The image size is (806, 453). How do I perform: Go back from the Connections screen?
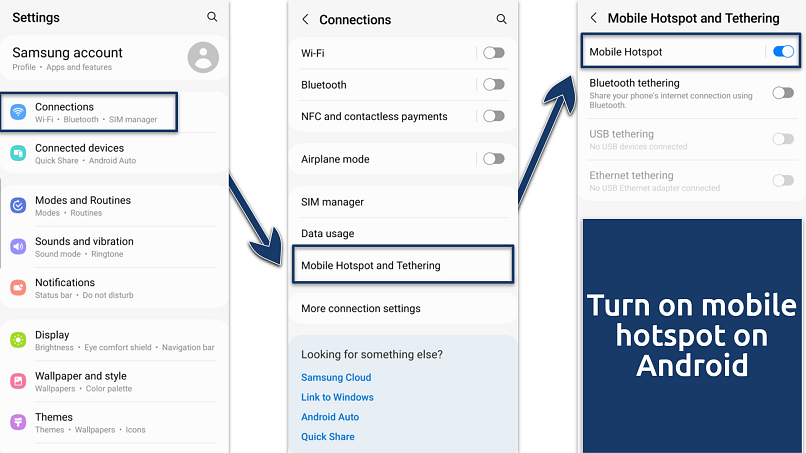(x=305, y=20)
